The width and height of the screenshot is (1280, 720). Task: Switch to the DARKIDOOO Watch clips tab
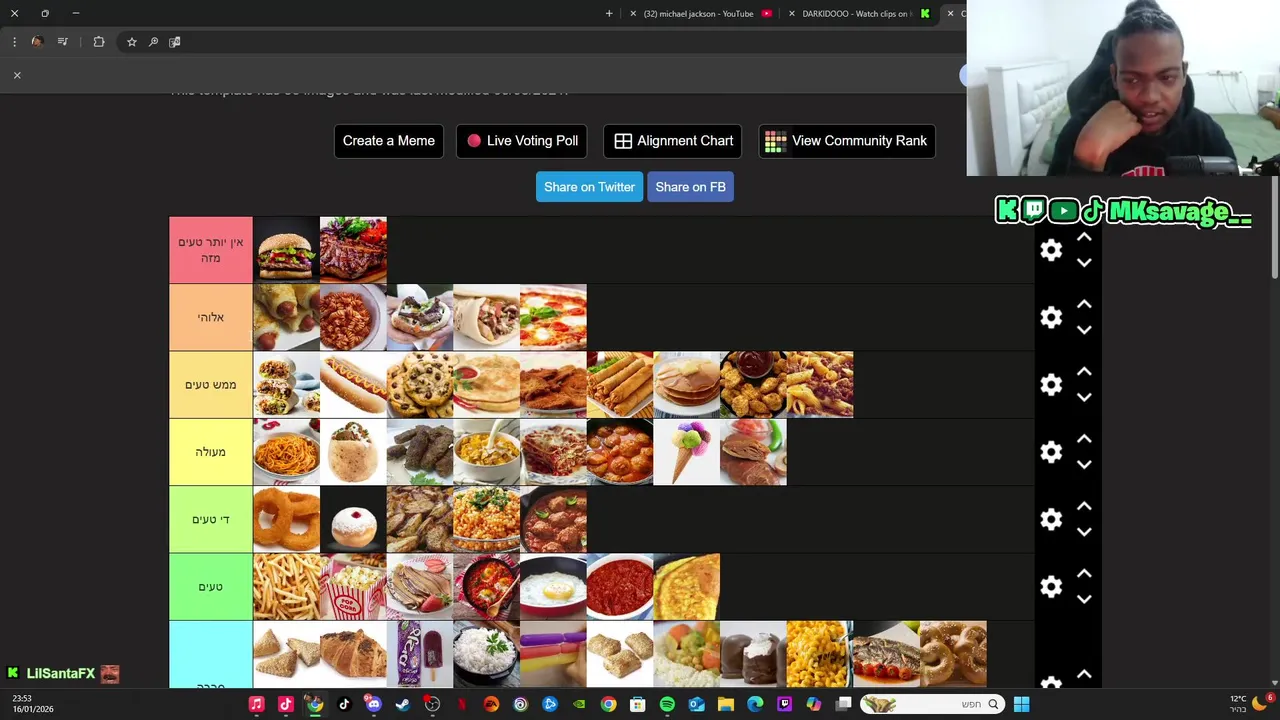pos(860,14)
